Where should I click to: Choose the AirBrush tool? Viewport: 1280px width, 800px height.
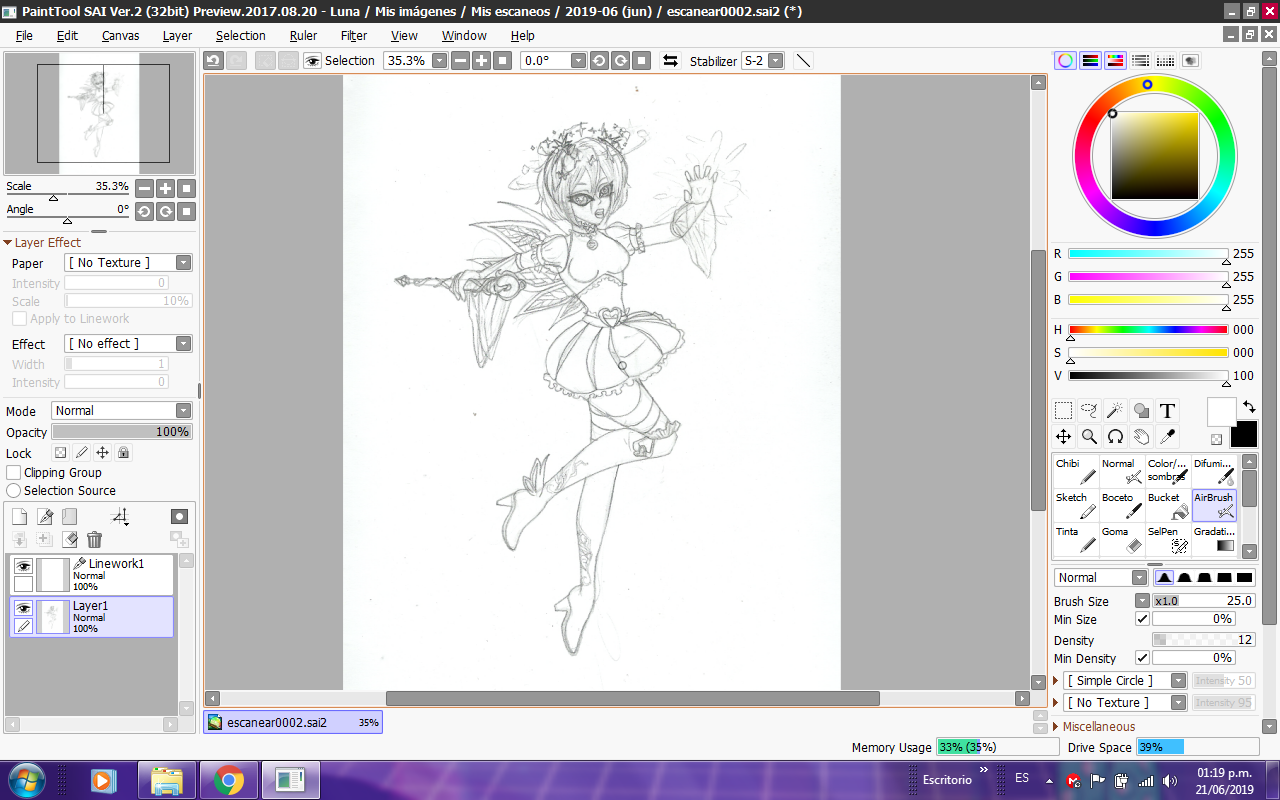(x=1214, y=506)
